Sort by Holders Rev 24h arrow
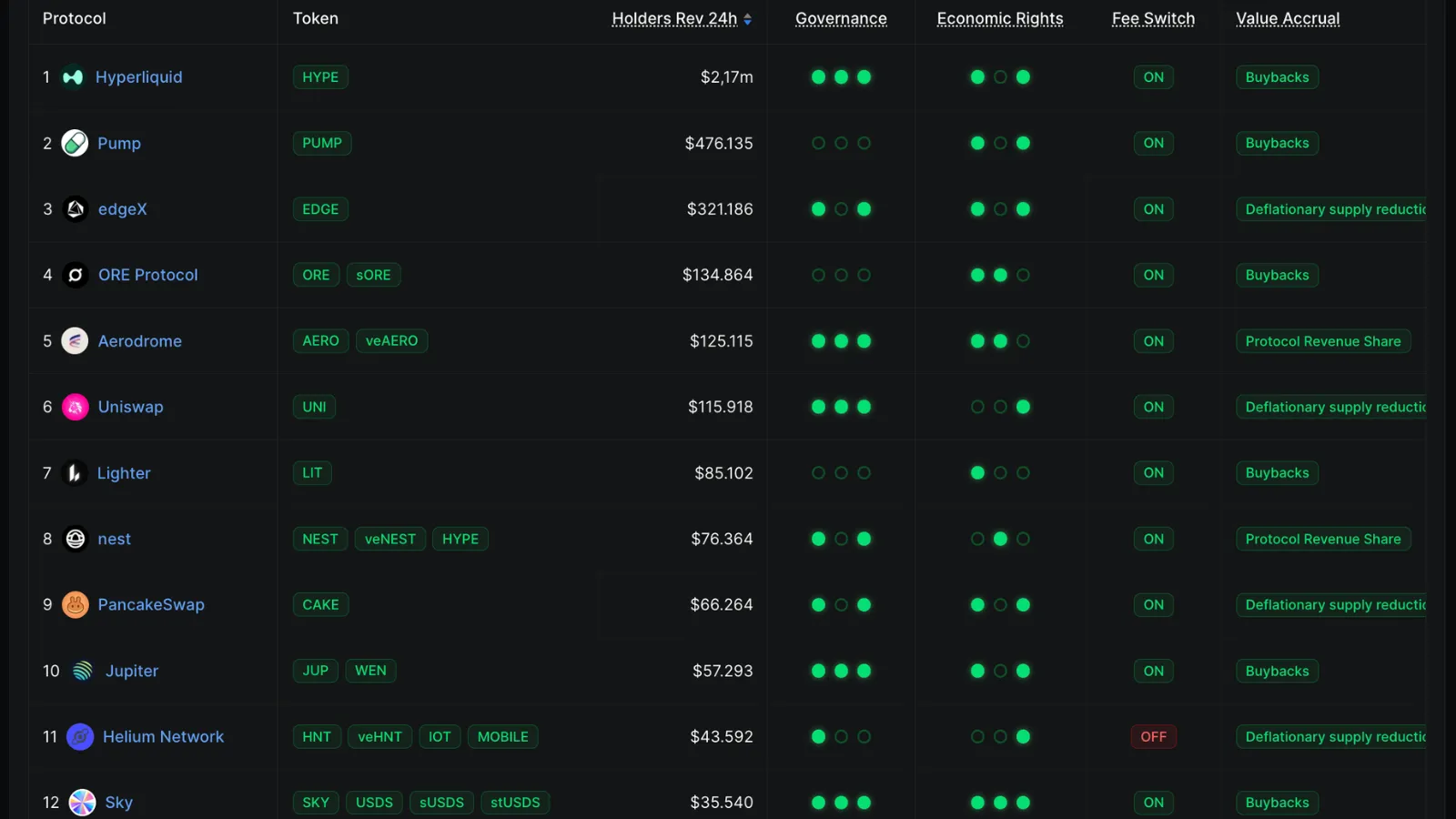The image size is (1456, 819). [747, 19]
